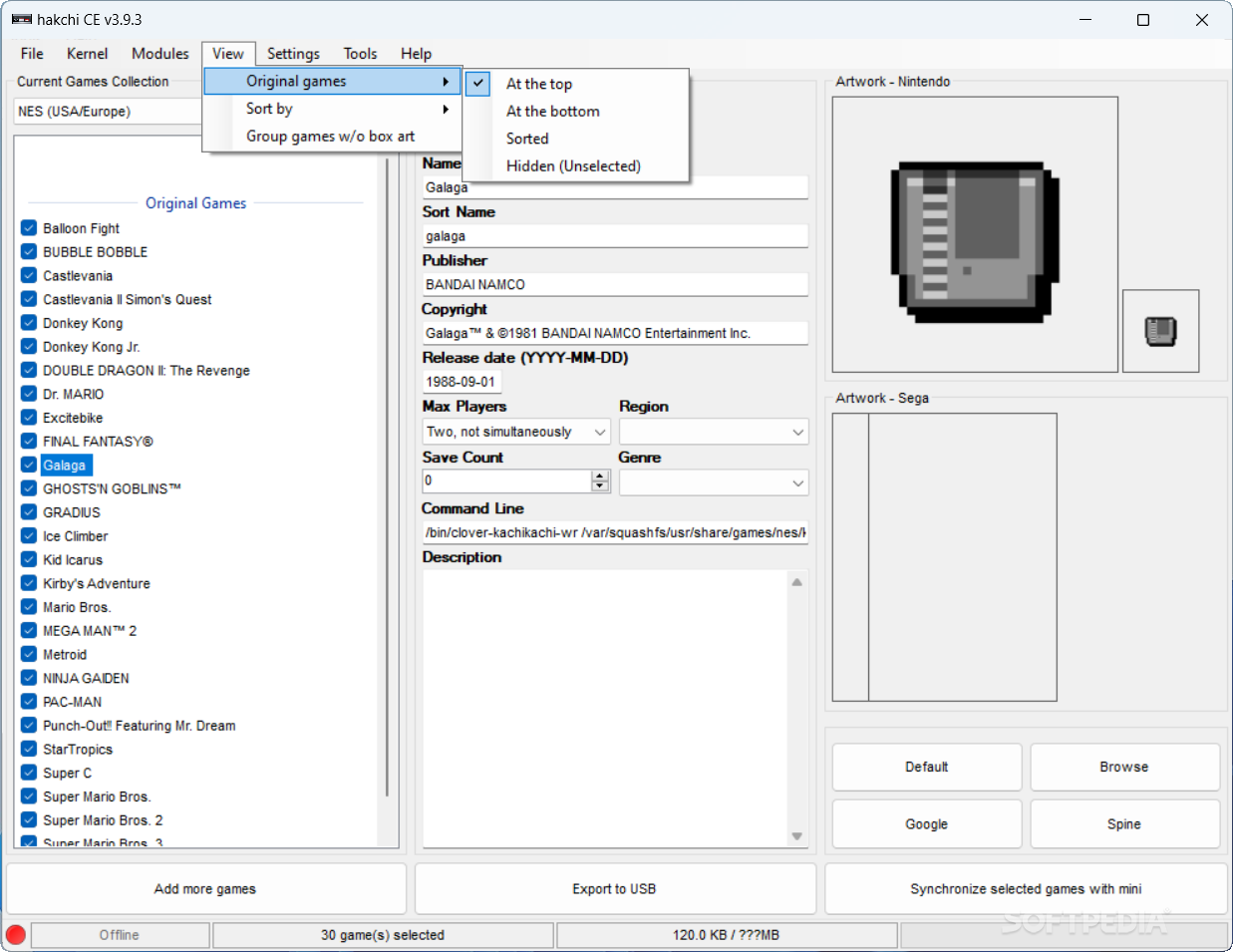This screenshot has width=1233, height=952.
Task: Choose Hidden (Unselected) option
Action: [576, 166]
